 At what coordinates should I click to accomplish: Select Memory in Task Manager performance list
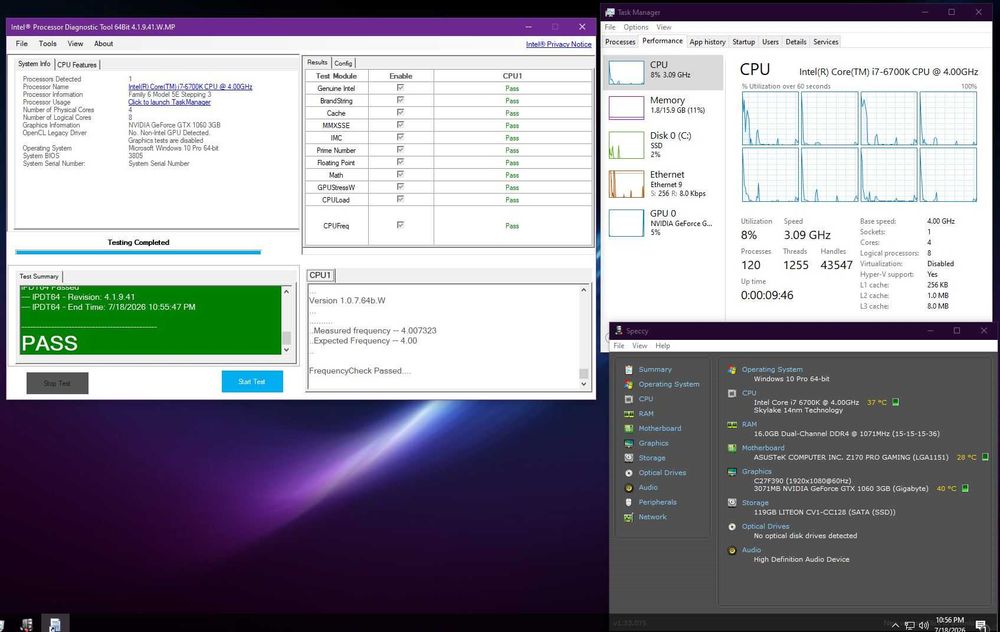pyautogui.click(x=663, y=108)
